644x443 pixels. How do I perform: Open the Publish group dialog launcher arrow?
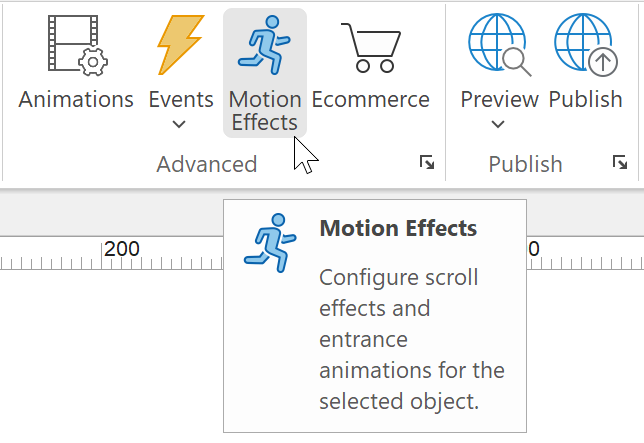click(x=620, y=163)
